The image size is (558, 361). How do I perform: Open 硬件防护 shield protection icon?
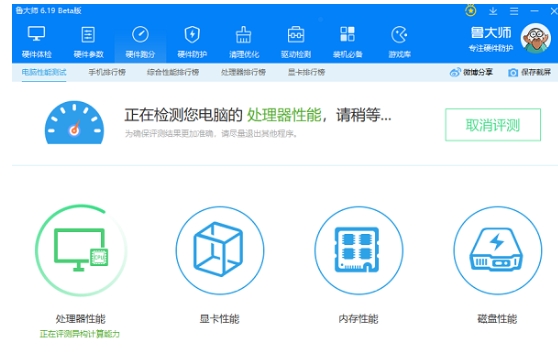click(x=192, y=35)
